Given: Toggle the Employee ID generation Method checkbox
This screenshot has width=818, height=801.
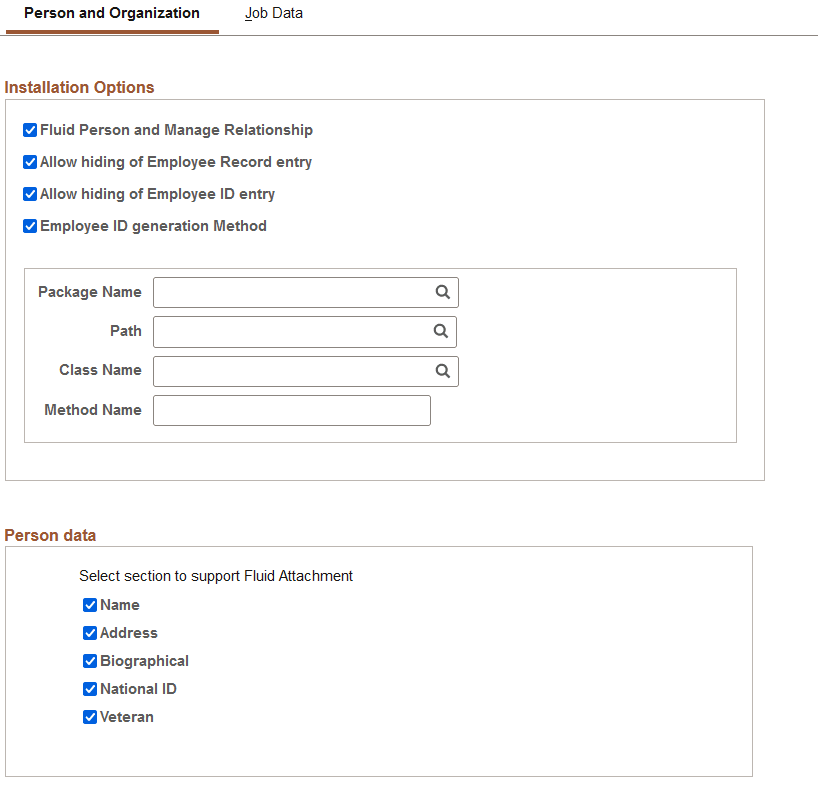Looking at the screenshot, I should (x=29, y=226).
